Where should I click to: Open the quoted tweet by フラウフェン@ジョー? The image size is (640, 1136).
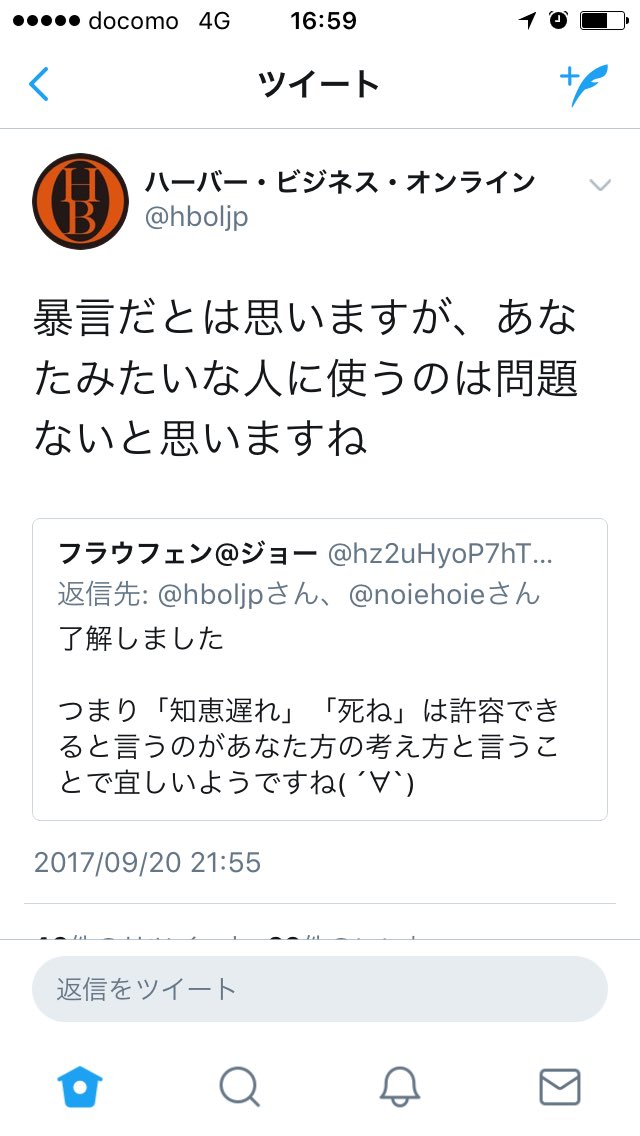[x=320, y=669]
